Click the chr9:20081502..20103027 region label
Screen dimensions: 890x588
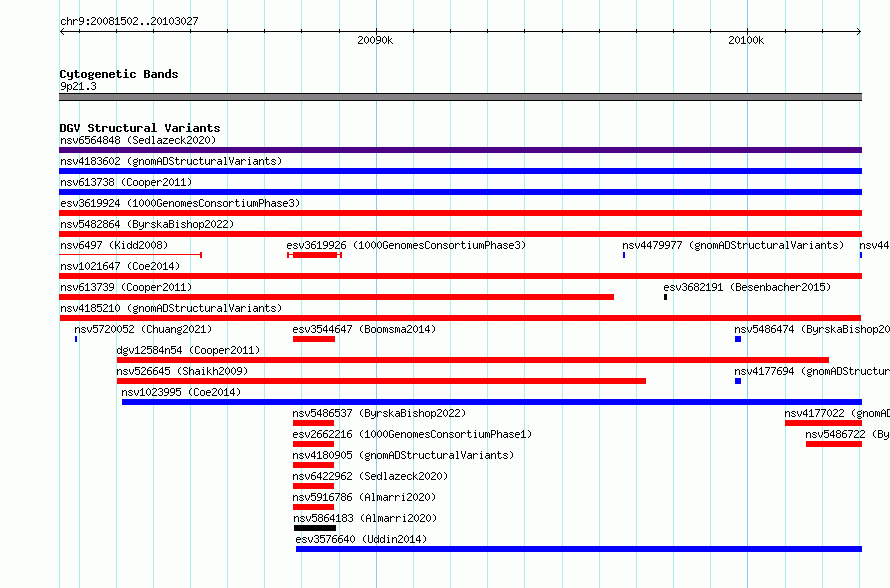(x=129, y=22)
